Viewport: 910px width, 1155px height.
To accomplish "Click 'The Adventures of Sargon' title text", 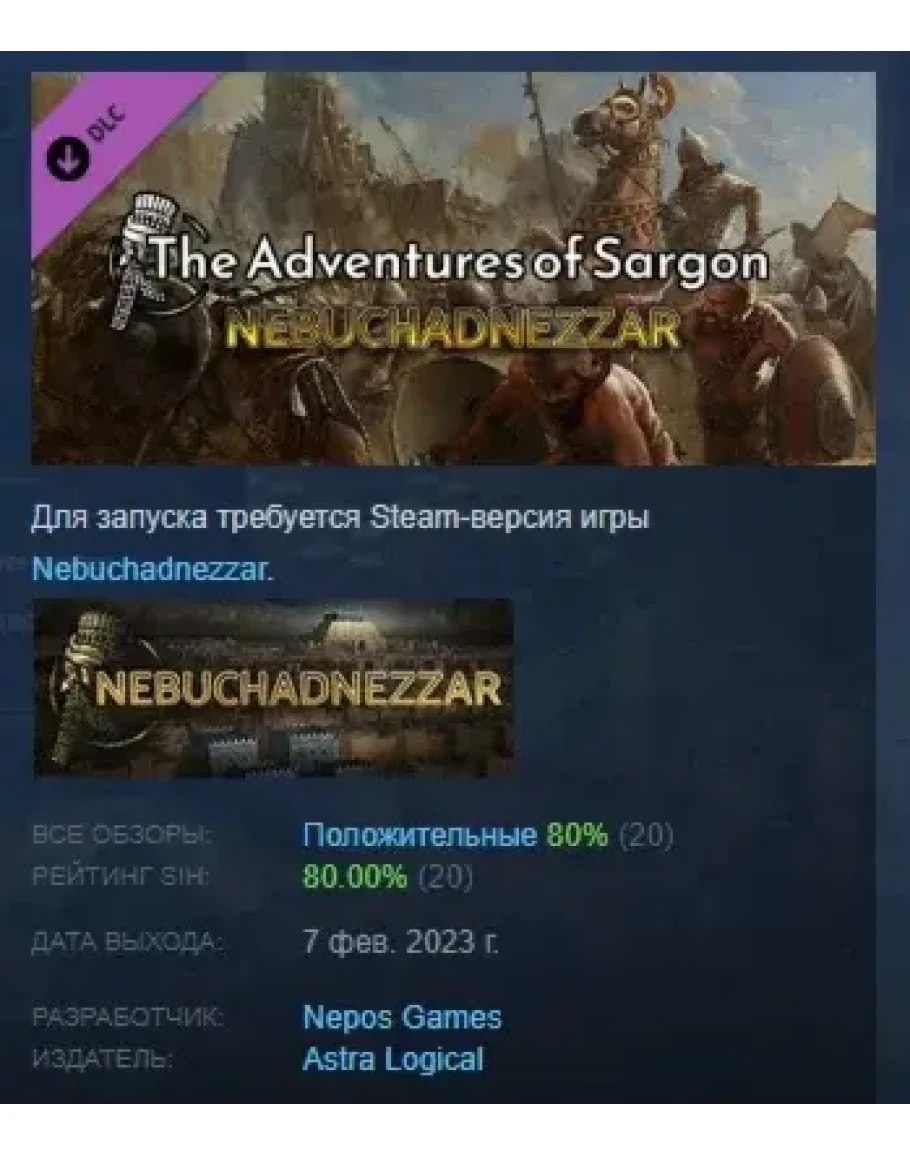I will click(458, 261).
